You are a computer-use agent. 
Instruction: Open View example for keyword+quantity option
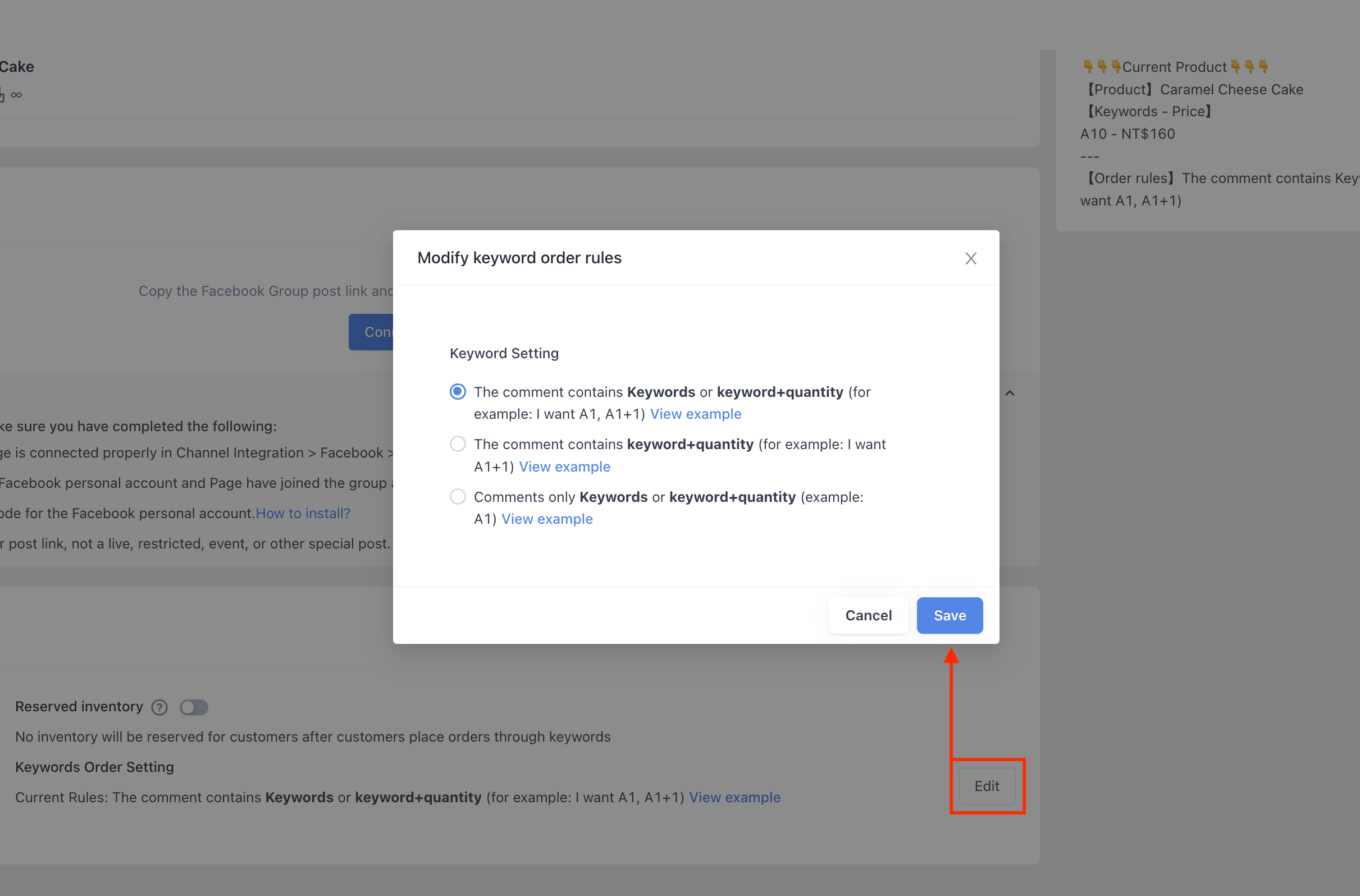(564, 467)
